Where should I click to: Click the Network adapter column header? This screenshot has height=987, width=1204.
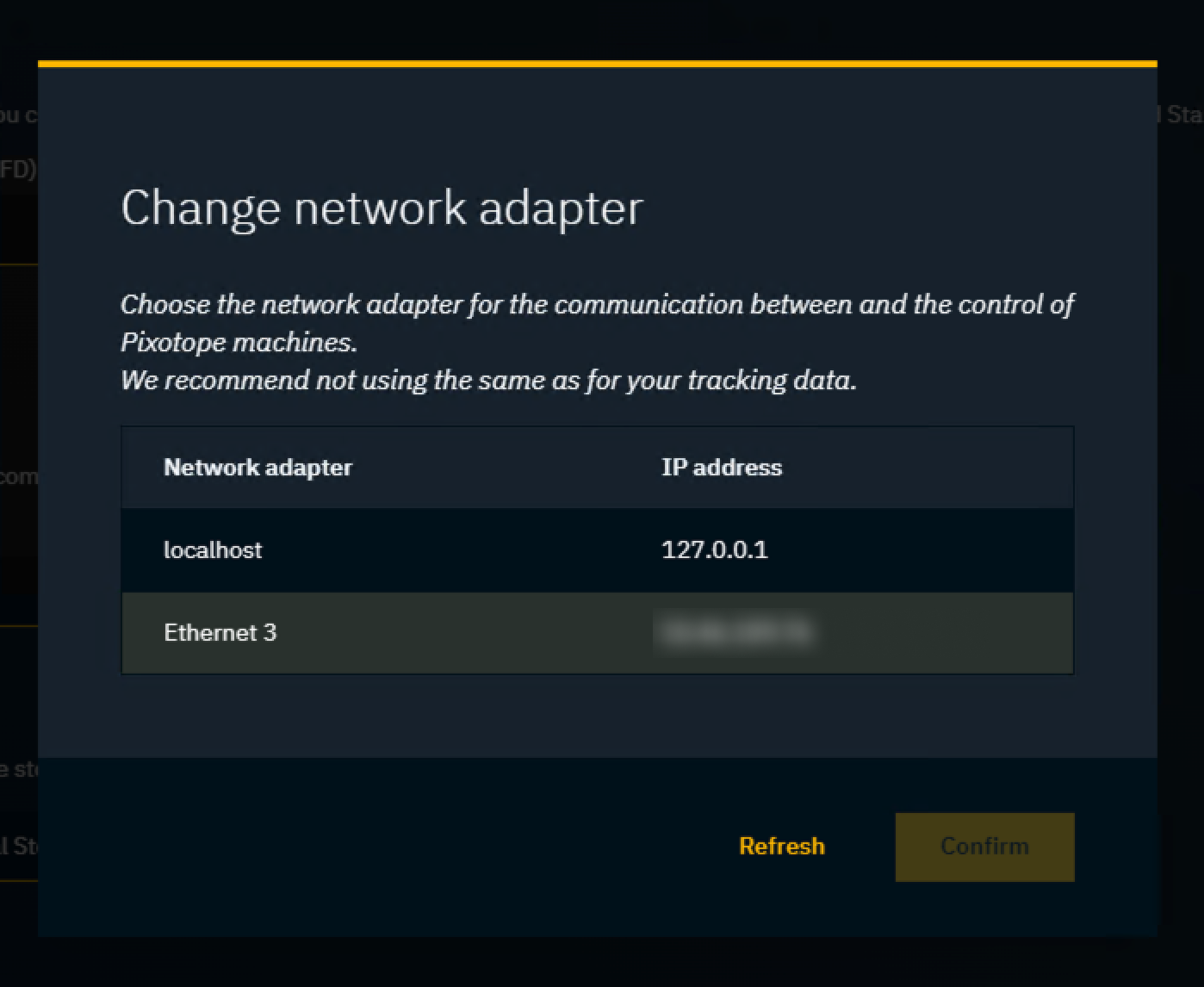(x=258, y=468)
